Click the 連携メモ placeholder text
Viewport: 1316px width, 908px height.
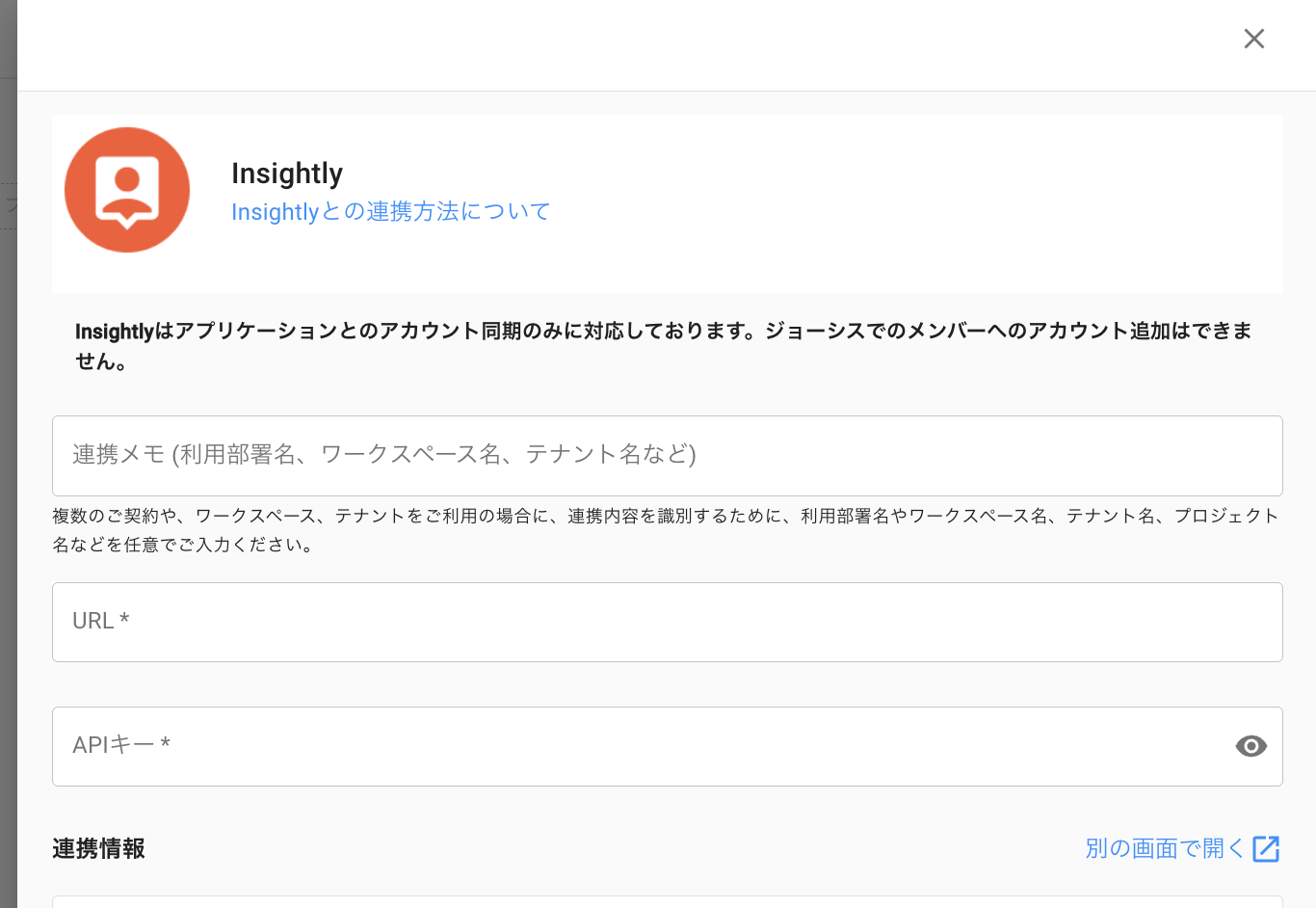coord(383,455)
